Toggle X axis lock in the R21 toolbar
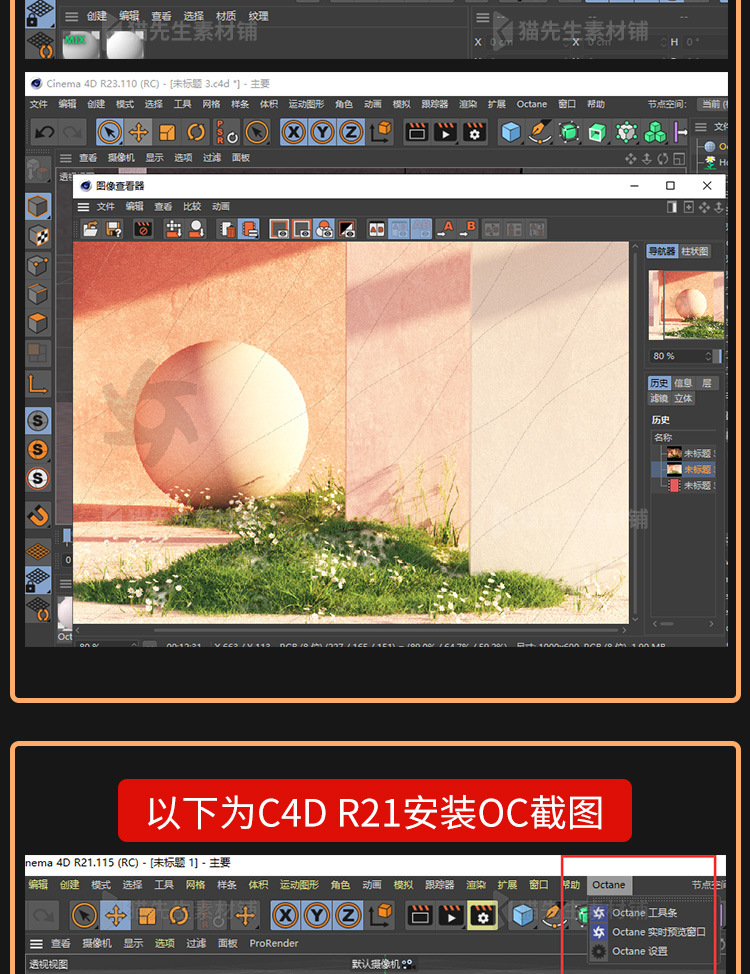 (285, 915)
